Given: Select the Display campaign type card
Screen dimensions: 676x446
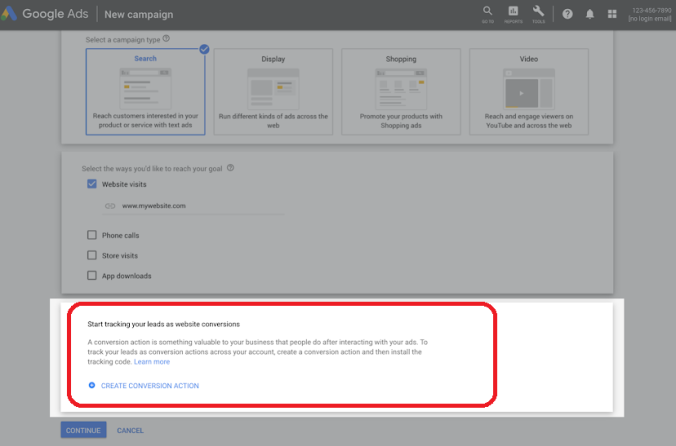Looking at the screenshot, I should click(273, 91).
